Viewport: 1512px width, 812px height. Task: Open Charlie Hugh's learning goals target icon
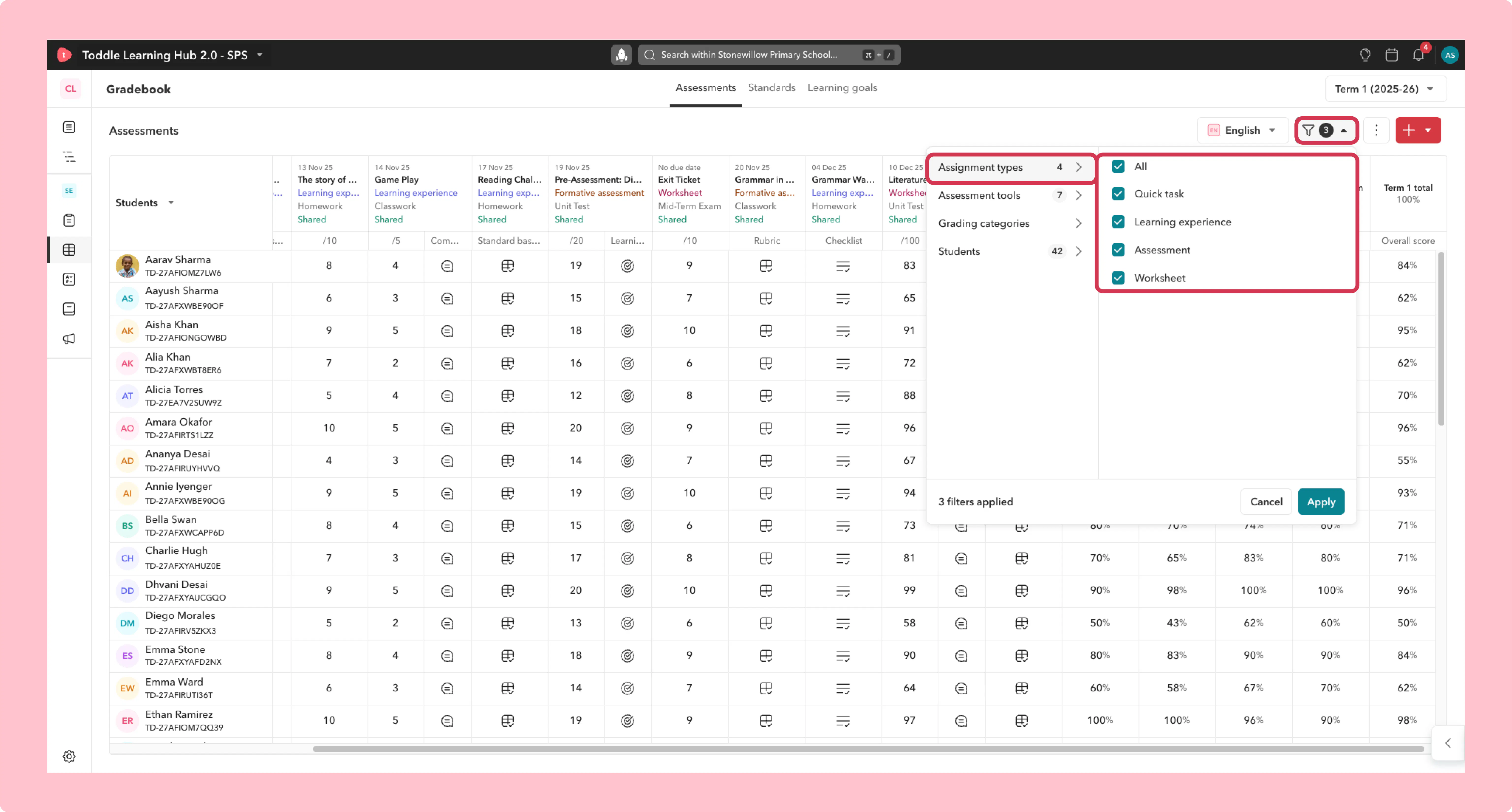(x=628, y=559)
